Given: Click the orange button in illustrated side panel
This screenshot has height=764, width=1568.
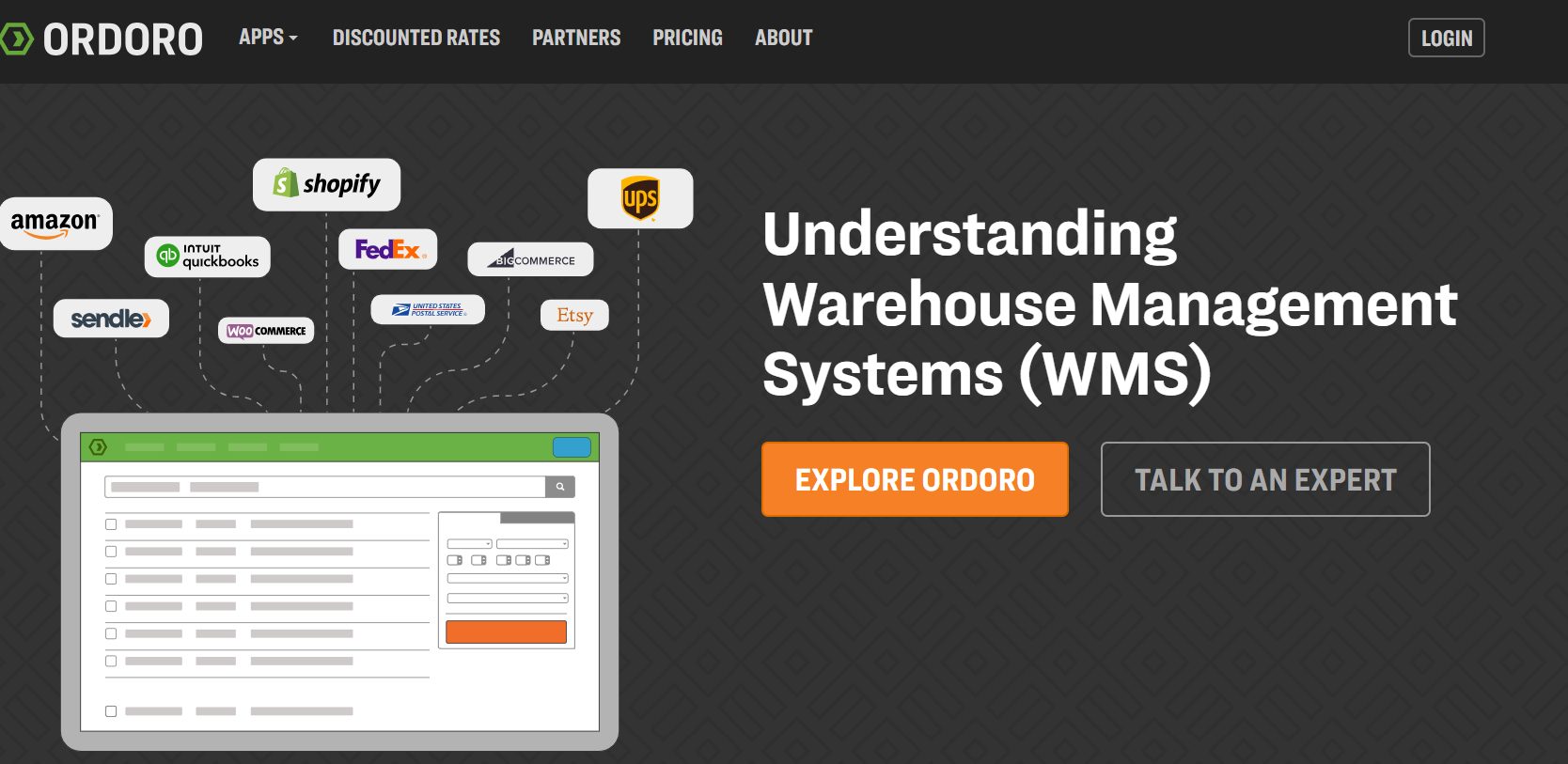Looking at the screenshot, I should 506,631.
